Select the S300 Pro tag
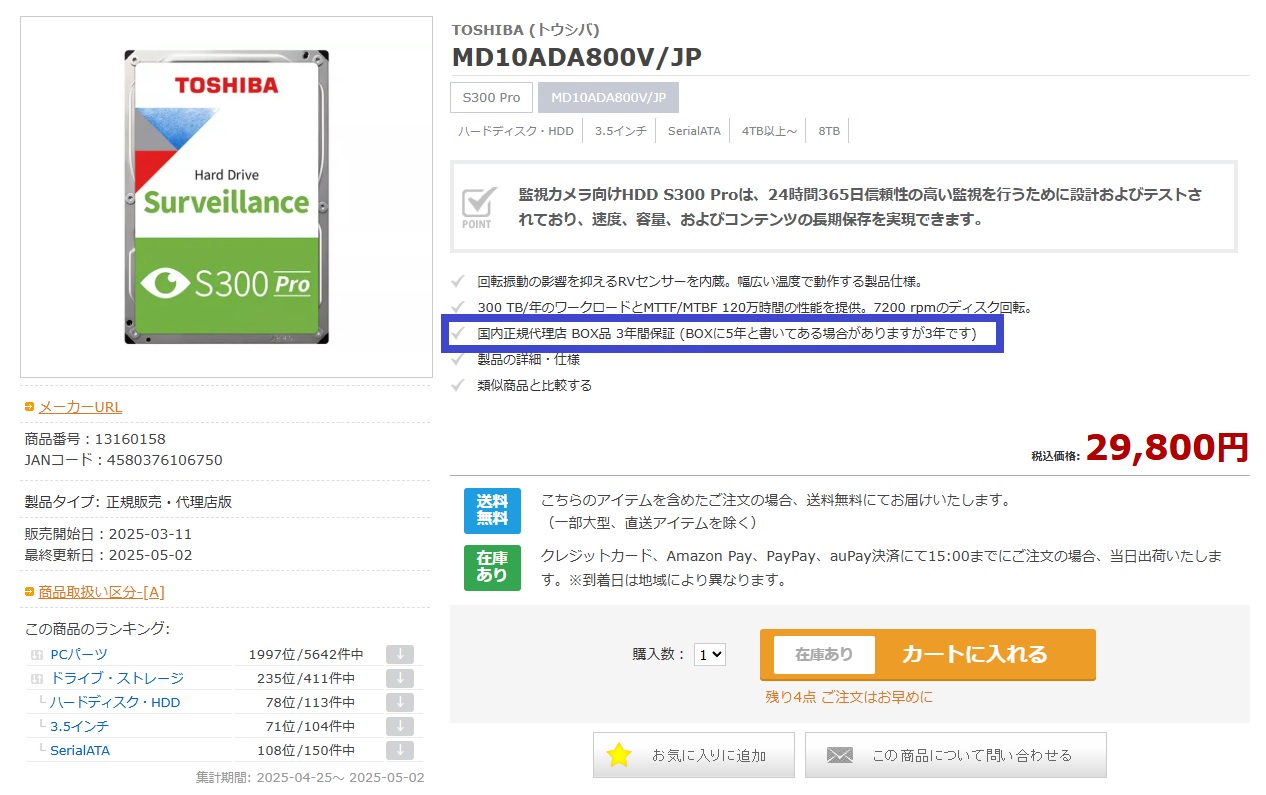Image resolution: width=1266 pixels, height=795 pixels. point(491,97)
